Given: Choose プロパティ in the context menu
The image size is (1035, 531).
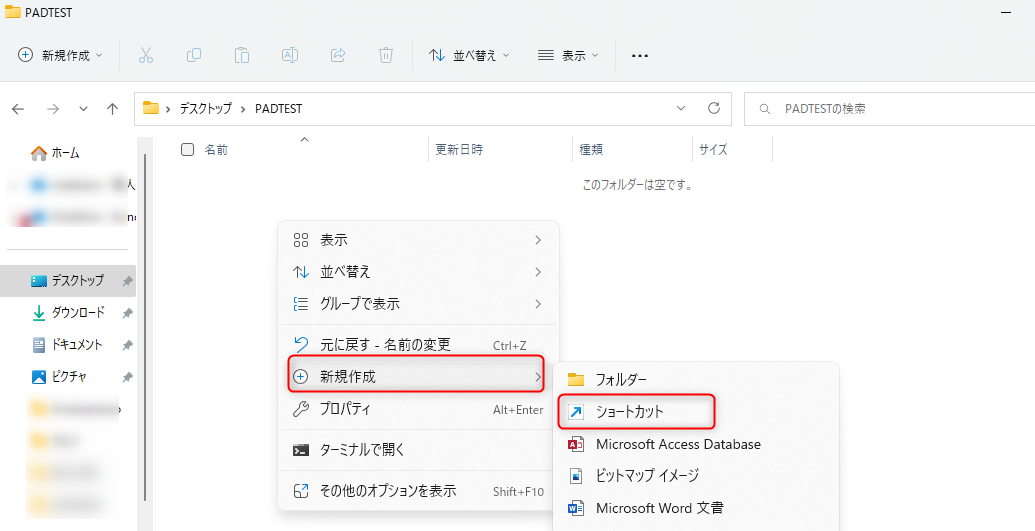Looking at the screenshot, I should [419, 409].
